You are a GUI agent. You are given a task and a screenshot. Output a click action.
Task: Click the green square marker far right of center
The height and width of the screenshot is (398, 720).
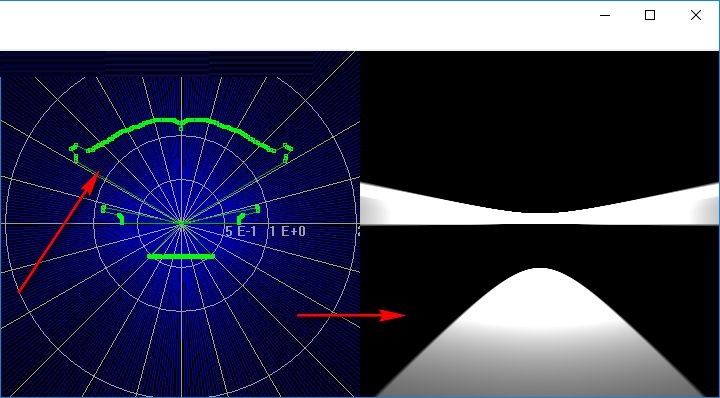[x=258, y=209]
